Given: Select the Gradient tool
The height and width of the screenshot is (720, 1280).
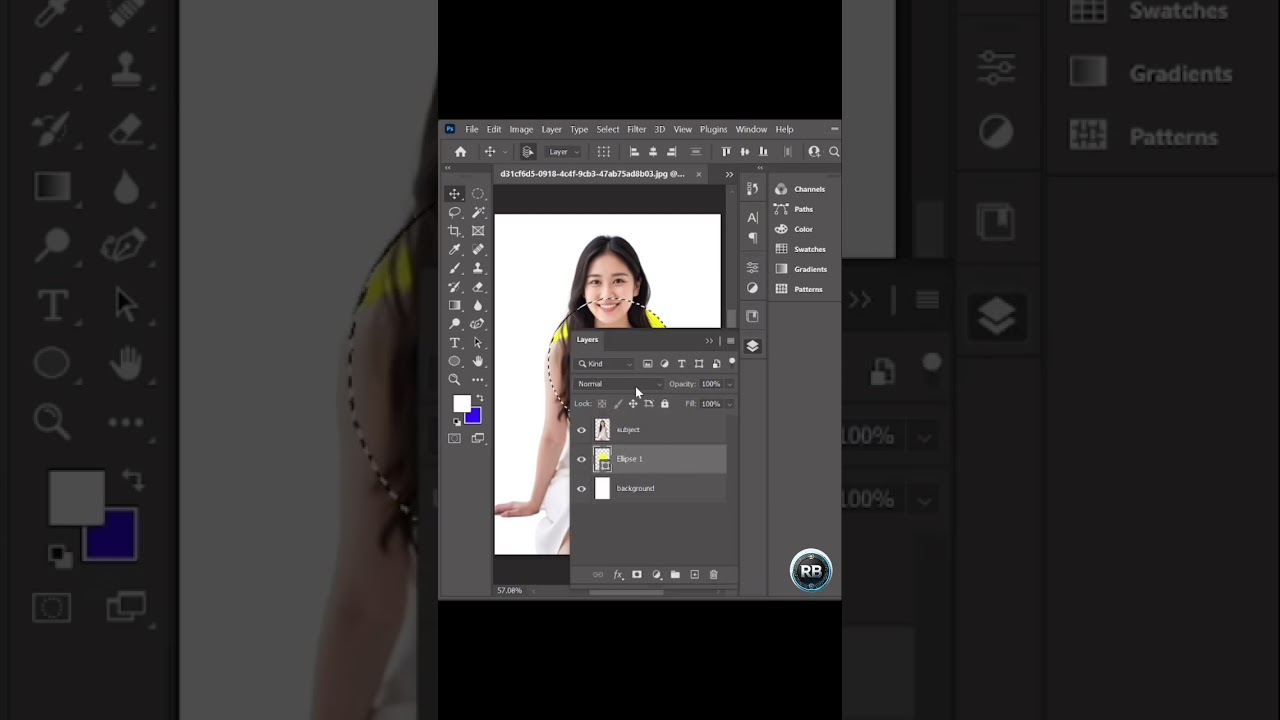Looking at the screenshot, I should point(454,305).
